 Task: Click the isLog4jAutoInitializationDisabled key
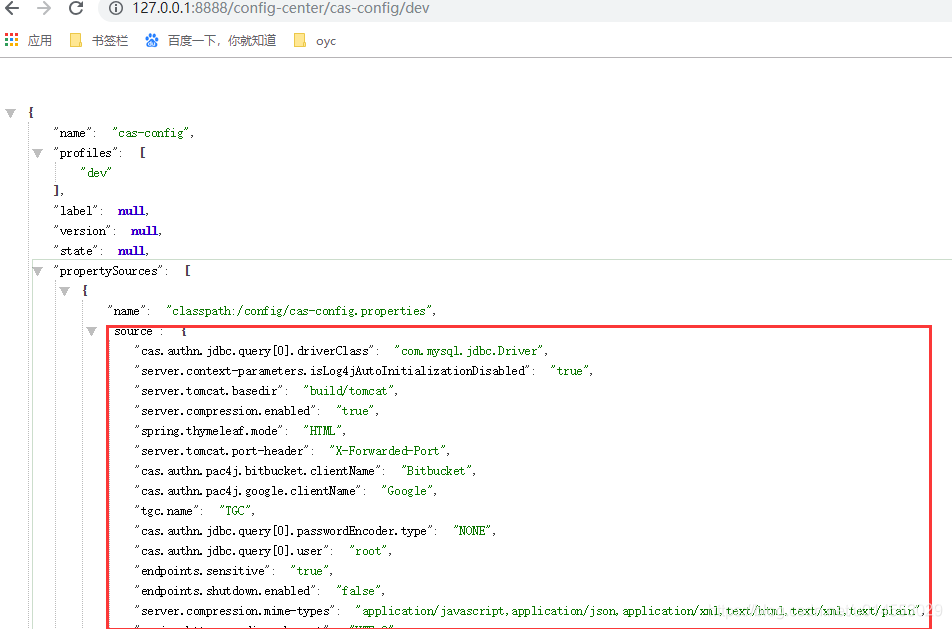pos(333,371)
